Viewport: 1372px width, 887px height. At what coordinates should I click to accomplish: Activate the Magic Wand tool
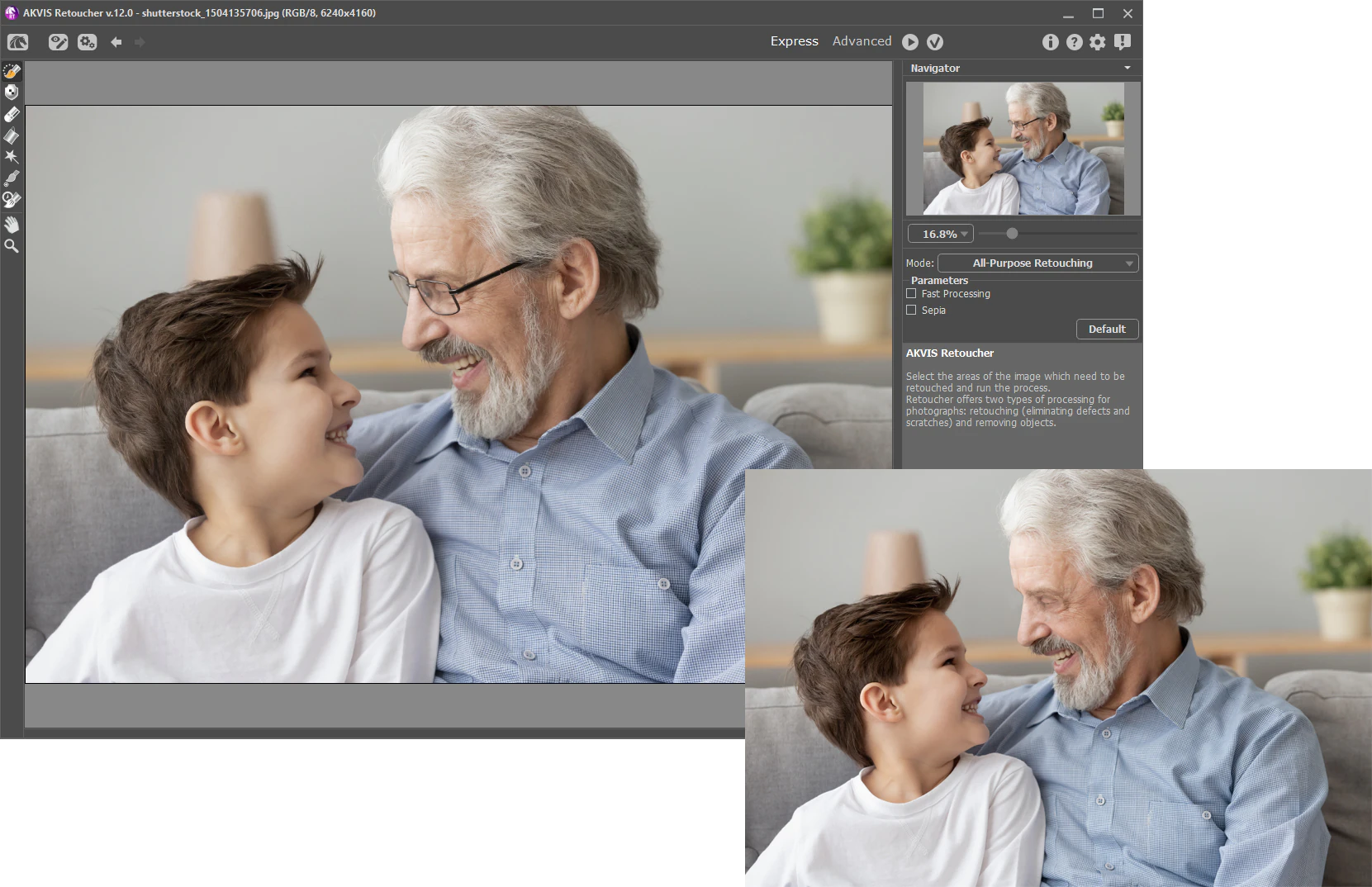(12, 156)
